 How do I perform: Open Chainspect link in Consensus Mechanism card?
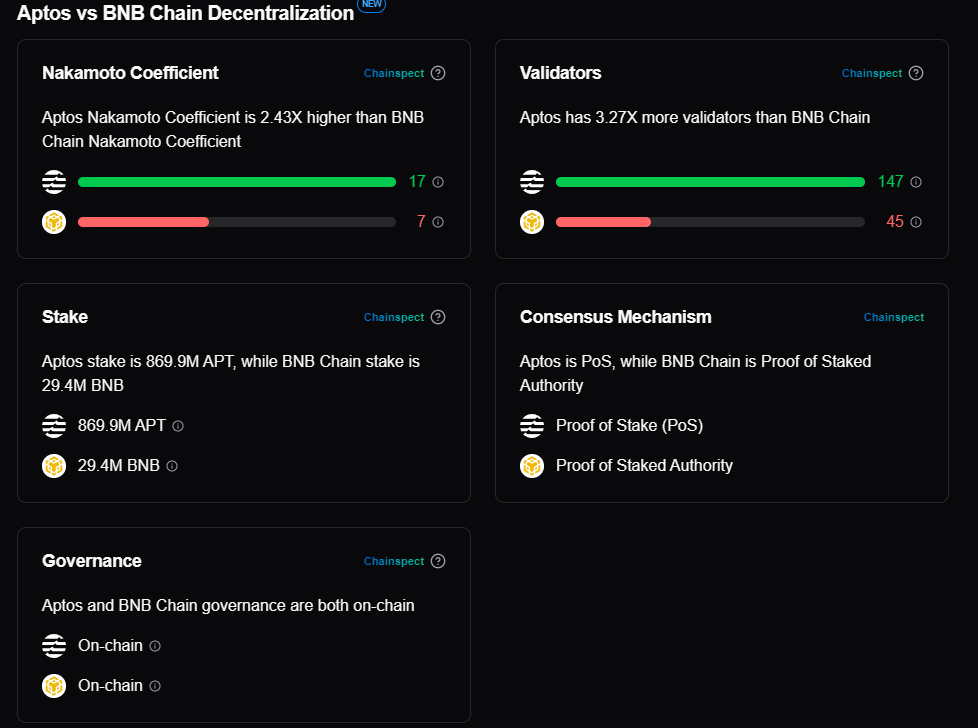pyautogui.click(x=893, y=317)
